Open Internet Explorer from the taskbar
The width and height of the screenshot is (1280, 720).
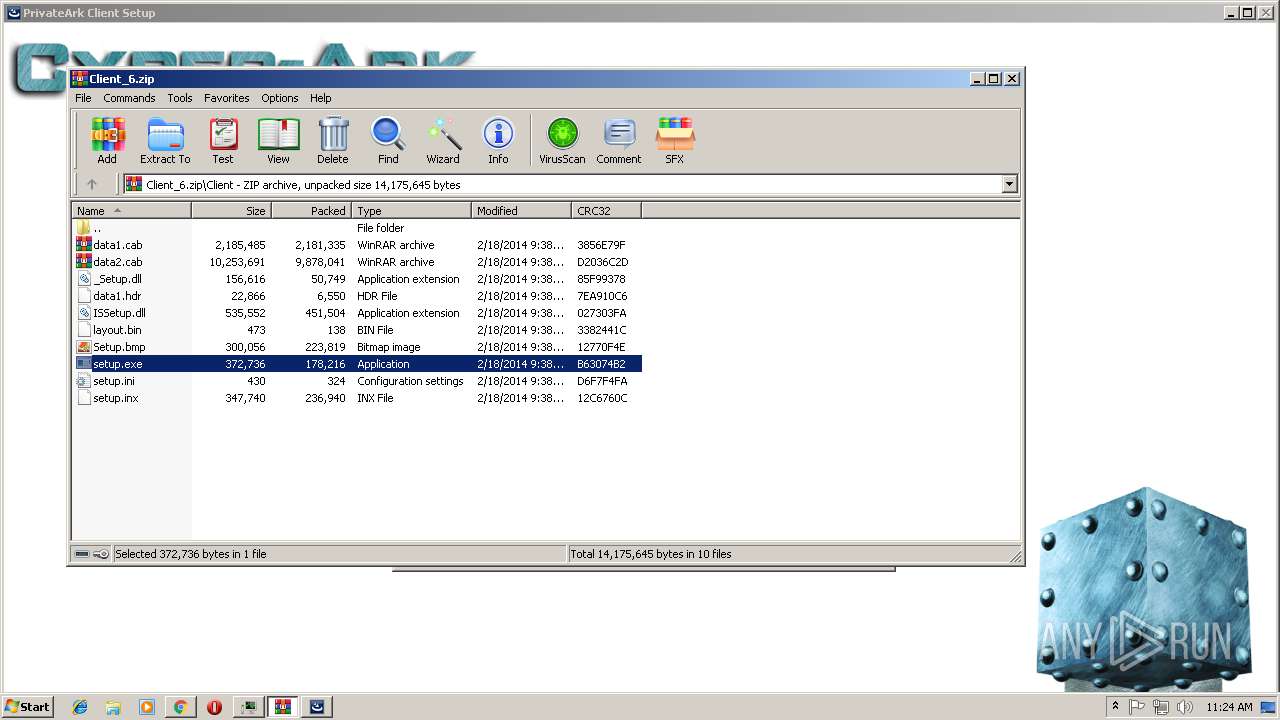[x=80, y=706]
